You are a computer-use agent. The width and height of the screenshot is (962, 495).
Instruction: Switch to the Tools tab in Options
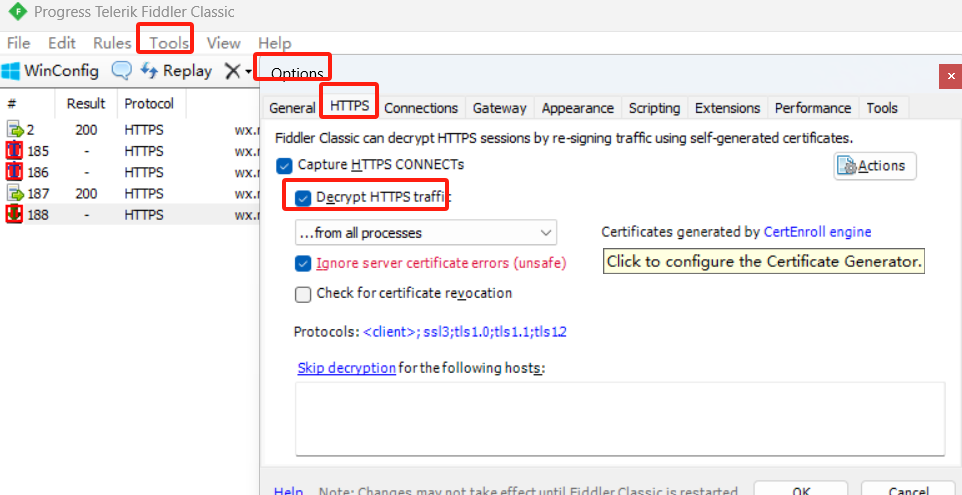point(882,108)
